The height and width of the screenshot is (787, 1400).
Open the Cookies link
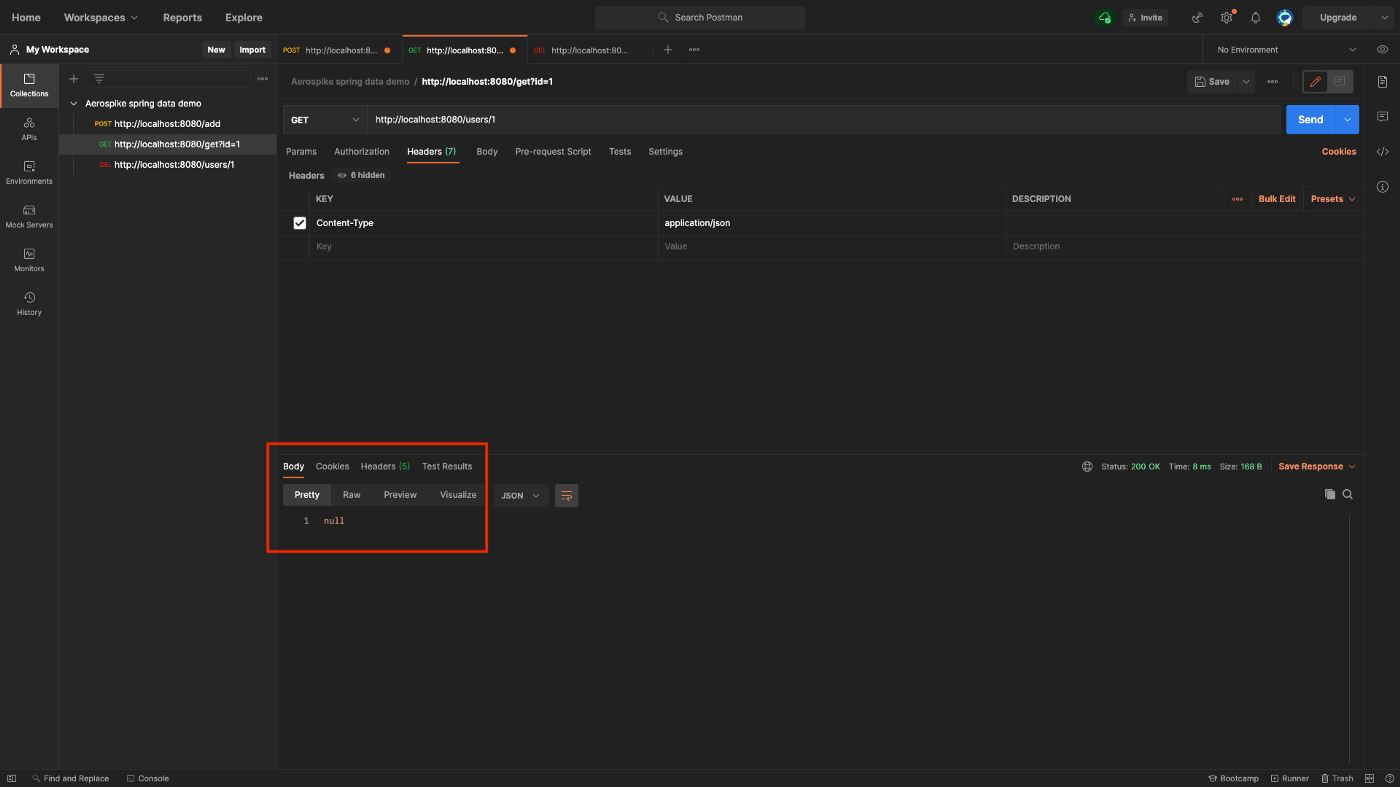pos(1339,151)
